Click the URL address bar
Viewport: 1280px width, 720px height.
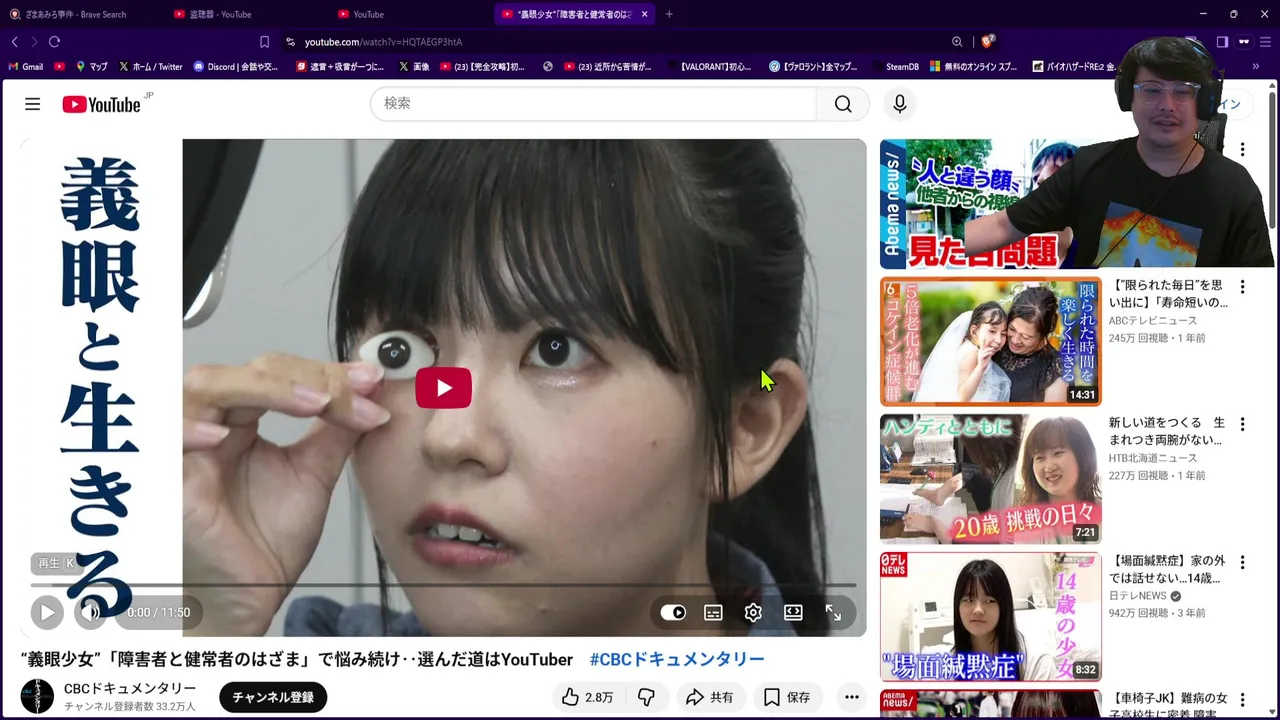coord(620,42)
